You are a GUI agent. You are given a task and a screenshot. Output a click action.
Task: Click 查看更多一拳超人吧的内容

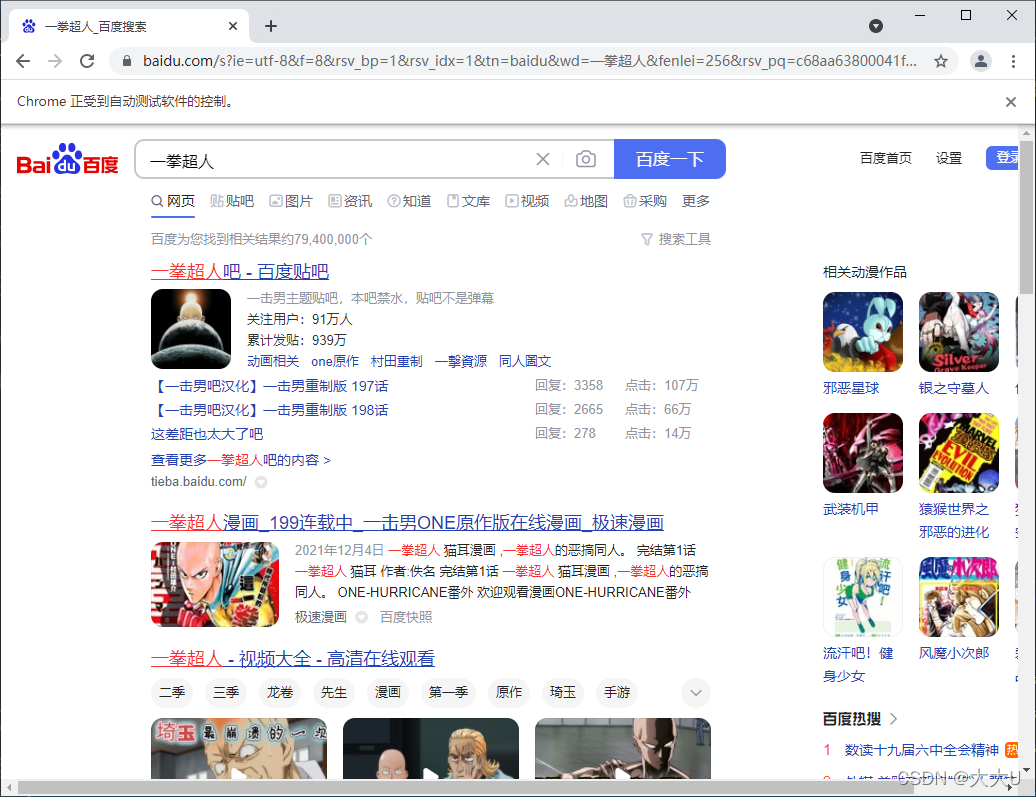(240, 460)
